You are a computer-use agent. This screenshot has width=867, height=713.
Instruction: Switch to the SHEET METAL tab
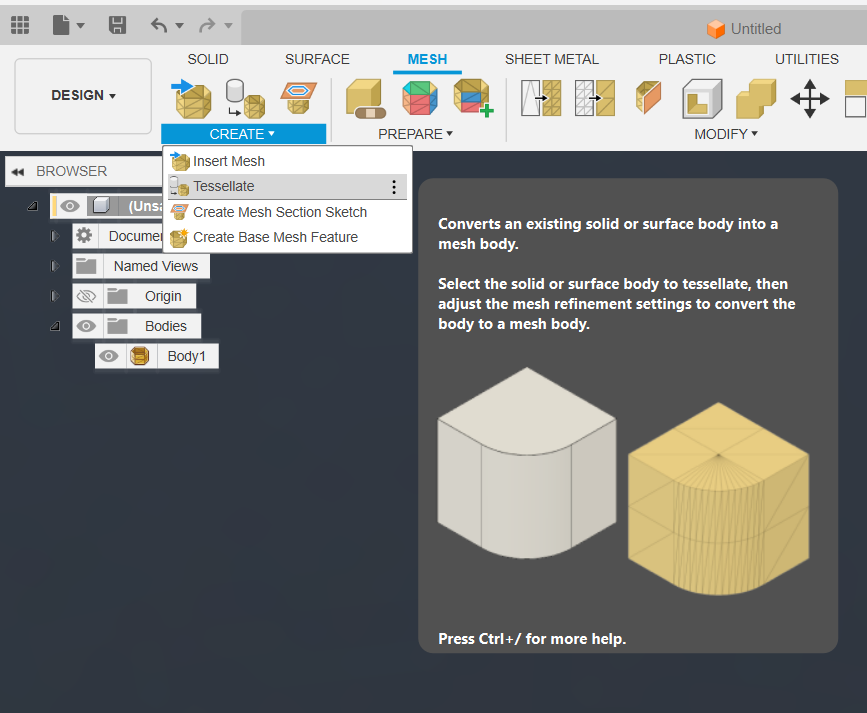tap(551, 59)
